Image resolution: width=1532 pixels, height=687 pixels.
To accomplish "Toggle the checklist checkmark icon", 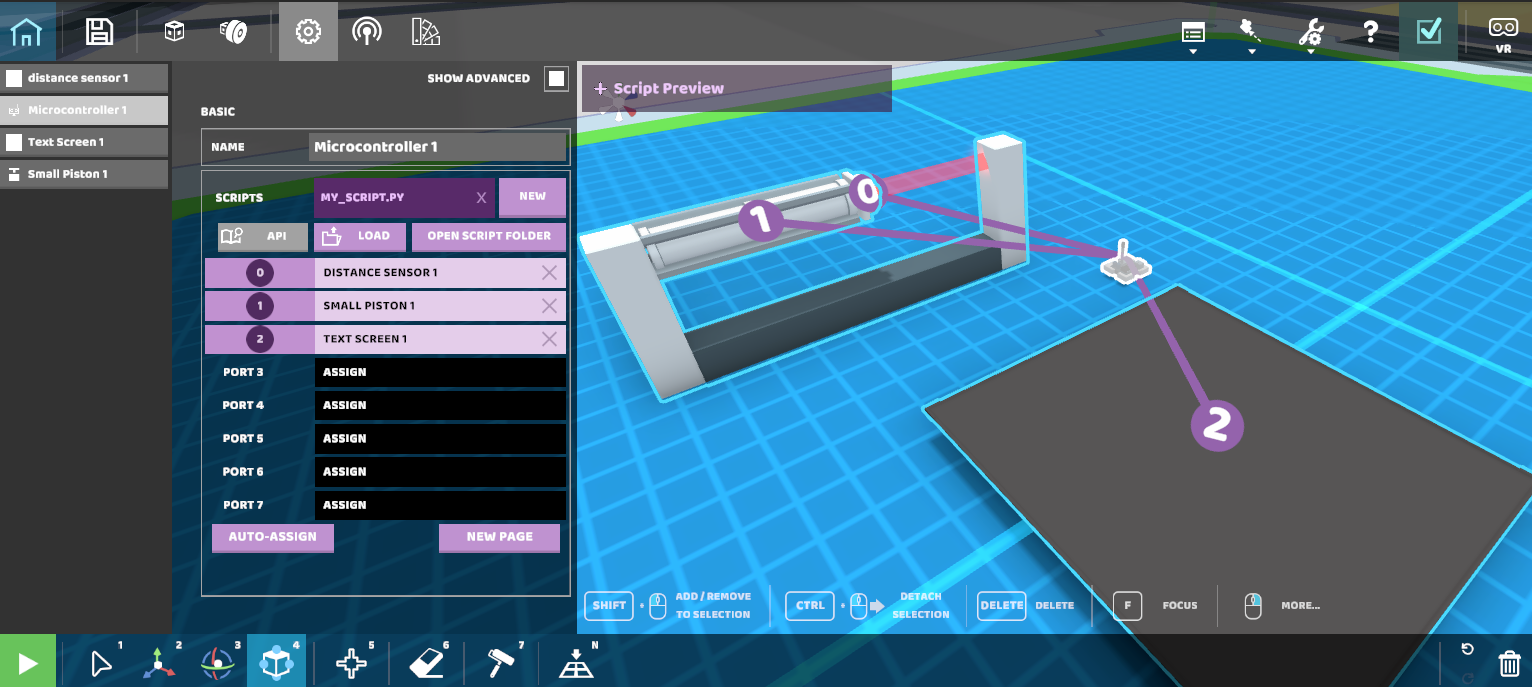I will [1429, 32].
